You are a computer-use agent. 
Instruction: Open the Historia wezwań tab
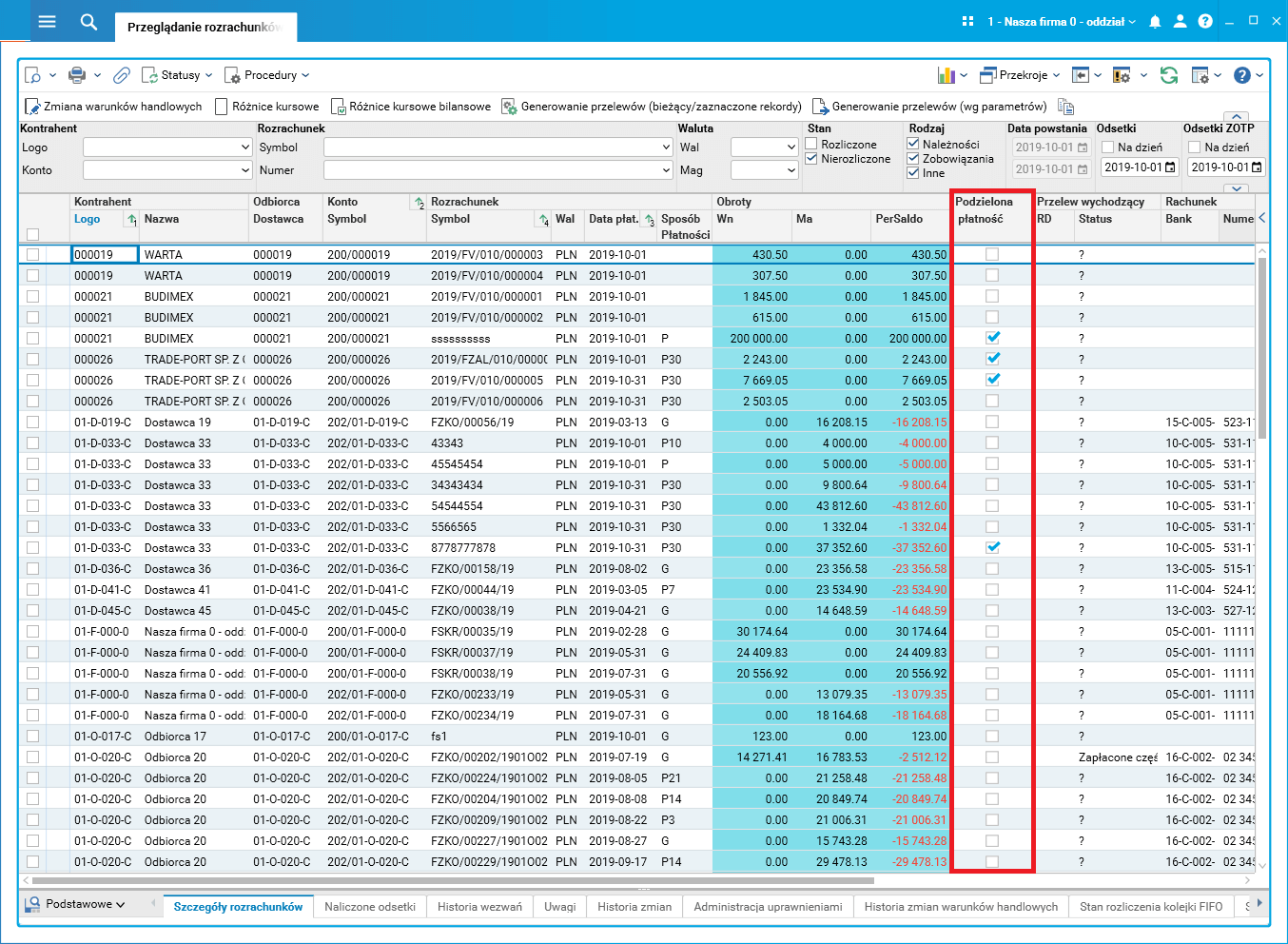point(479,907)
